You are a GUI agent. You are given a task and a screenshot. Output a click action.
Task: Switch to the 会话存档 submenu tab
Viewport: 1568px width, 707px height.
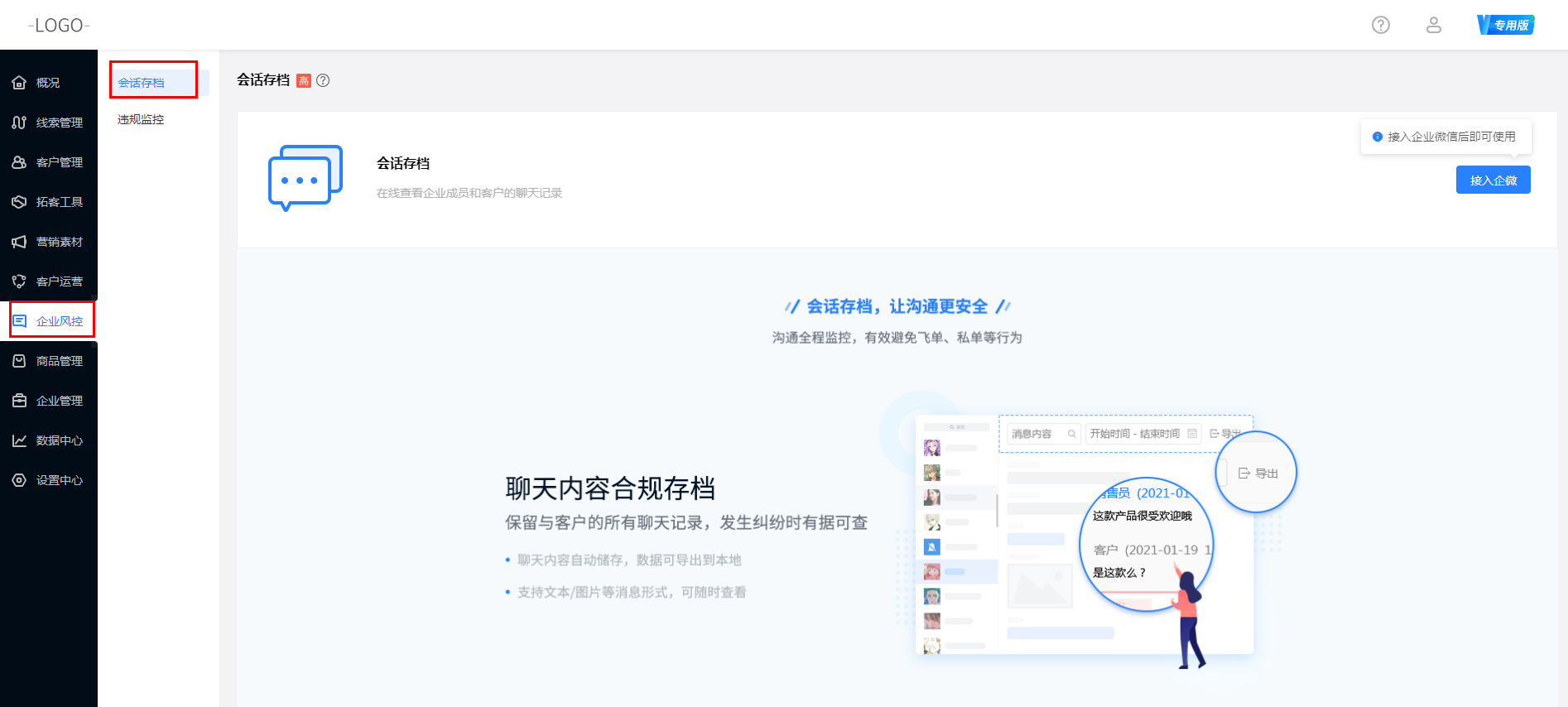tap(142, 83)
